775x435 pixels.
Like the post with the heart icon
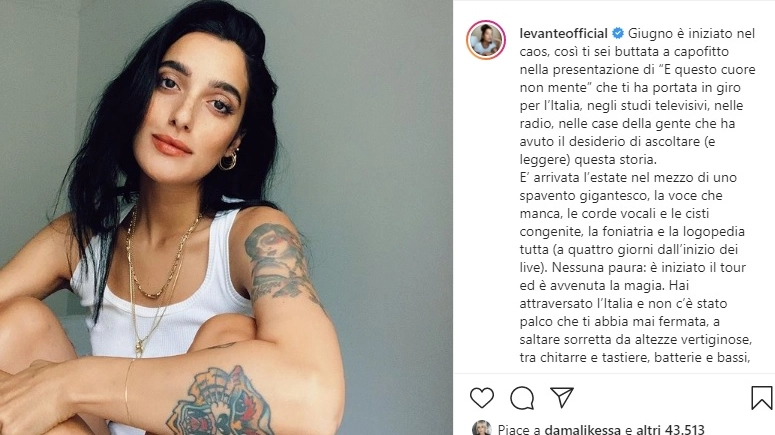(x=482, y=398)
